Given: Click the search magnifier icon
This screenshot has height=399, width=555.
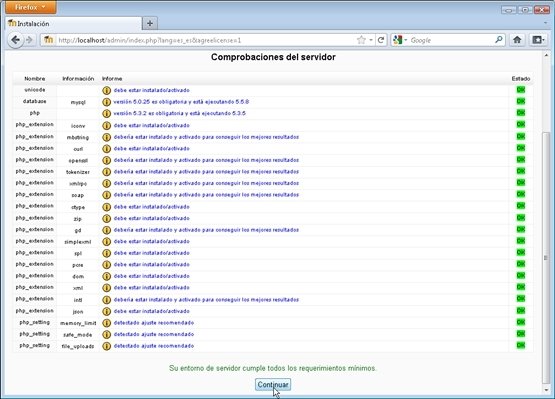Looking at the screenshot, I should coord(499,40).
